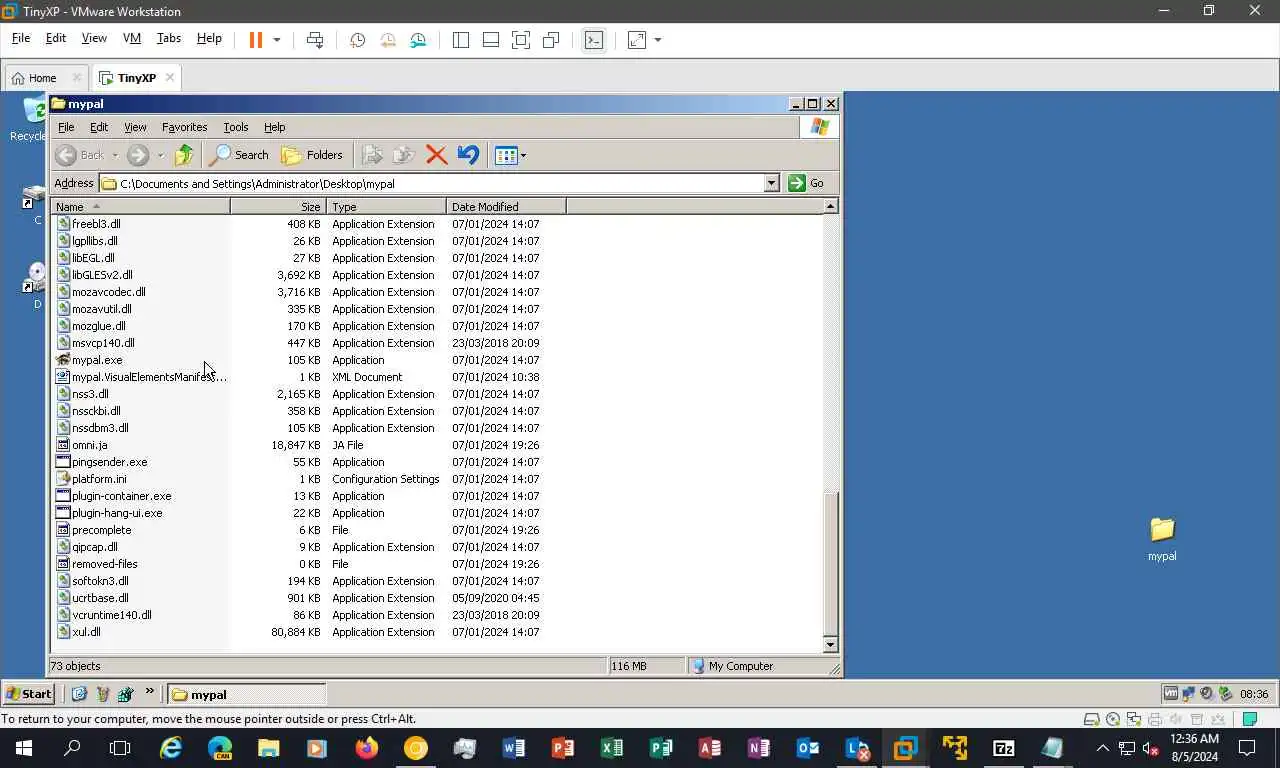This screenshot has width=1280, height=768.
Task: Toggle the VMware library sidebar icon
Action: point(461,40)
